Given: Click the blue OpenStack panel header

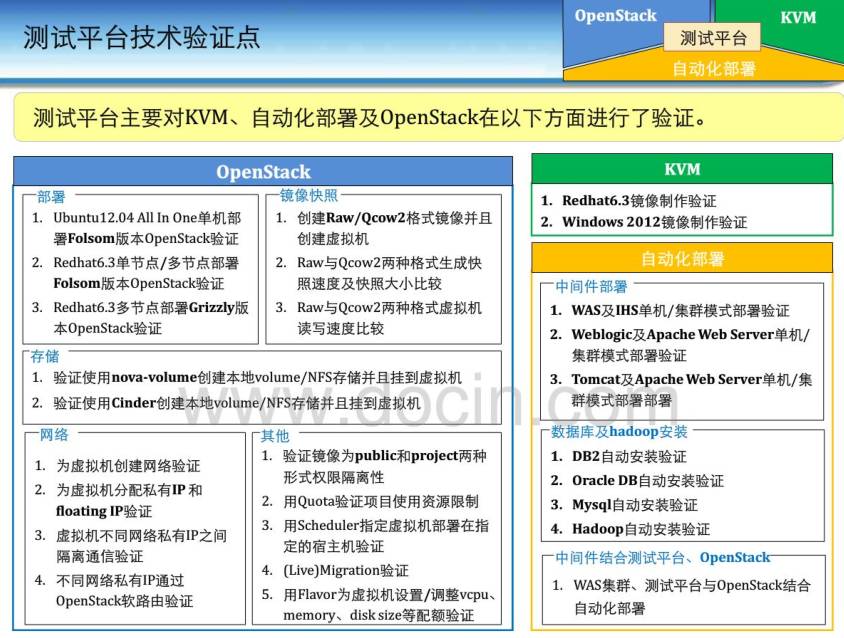Looking at the screenshot, I should (x=263, y=171).
